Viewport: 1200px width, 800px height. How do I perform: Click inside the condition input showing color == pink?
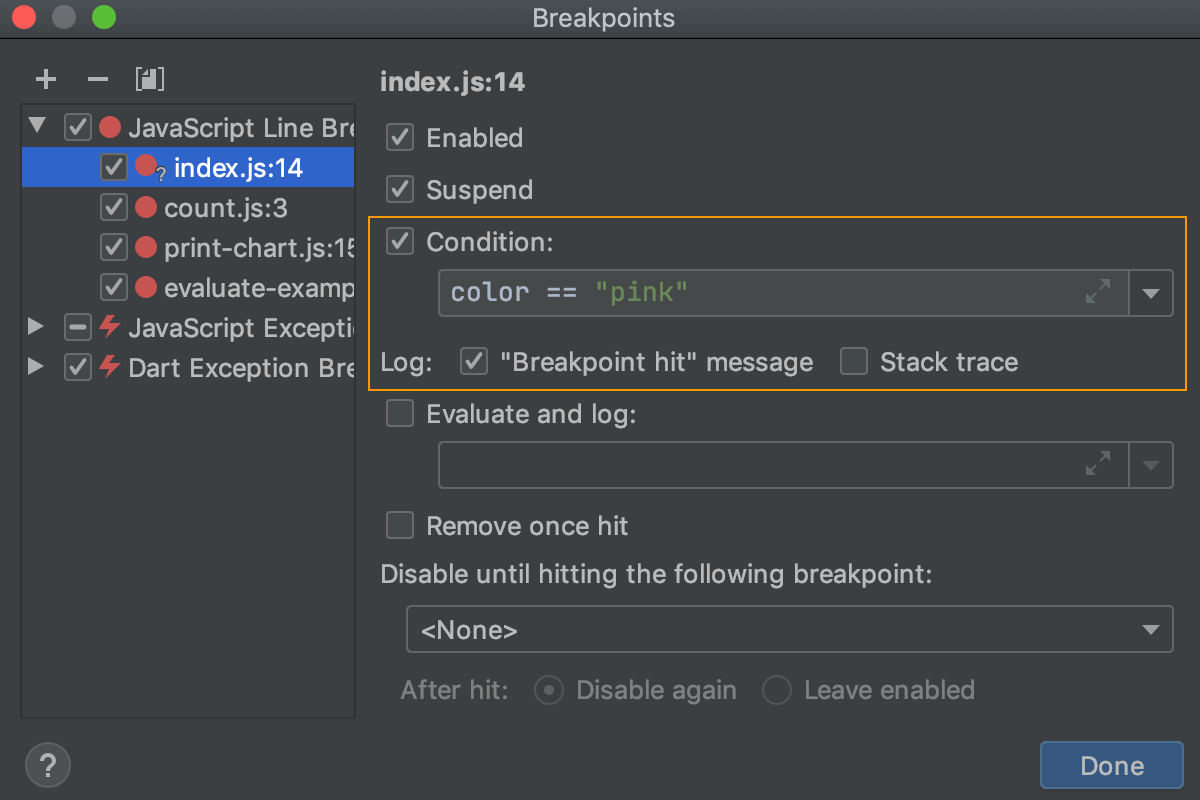(700, 292)
